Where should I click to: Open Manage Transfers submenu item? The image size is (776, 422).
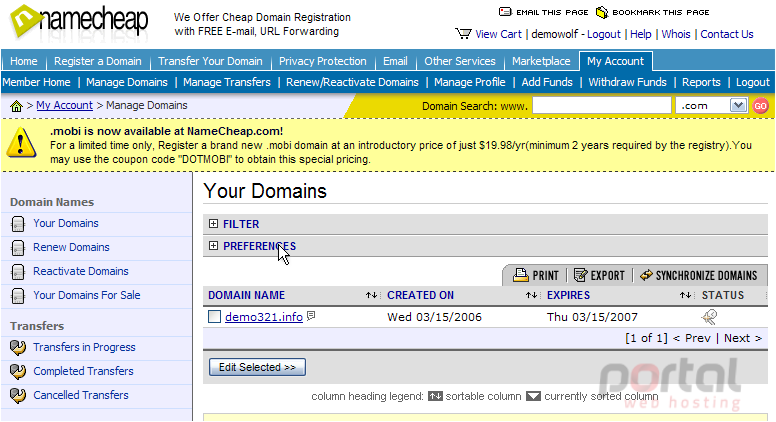coord(227,82)
